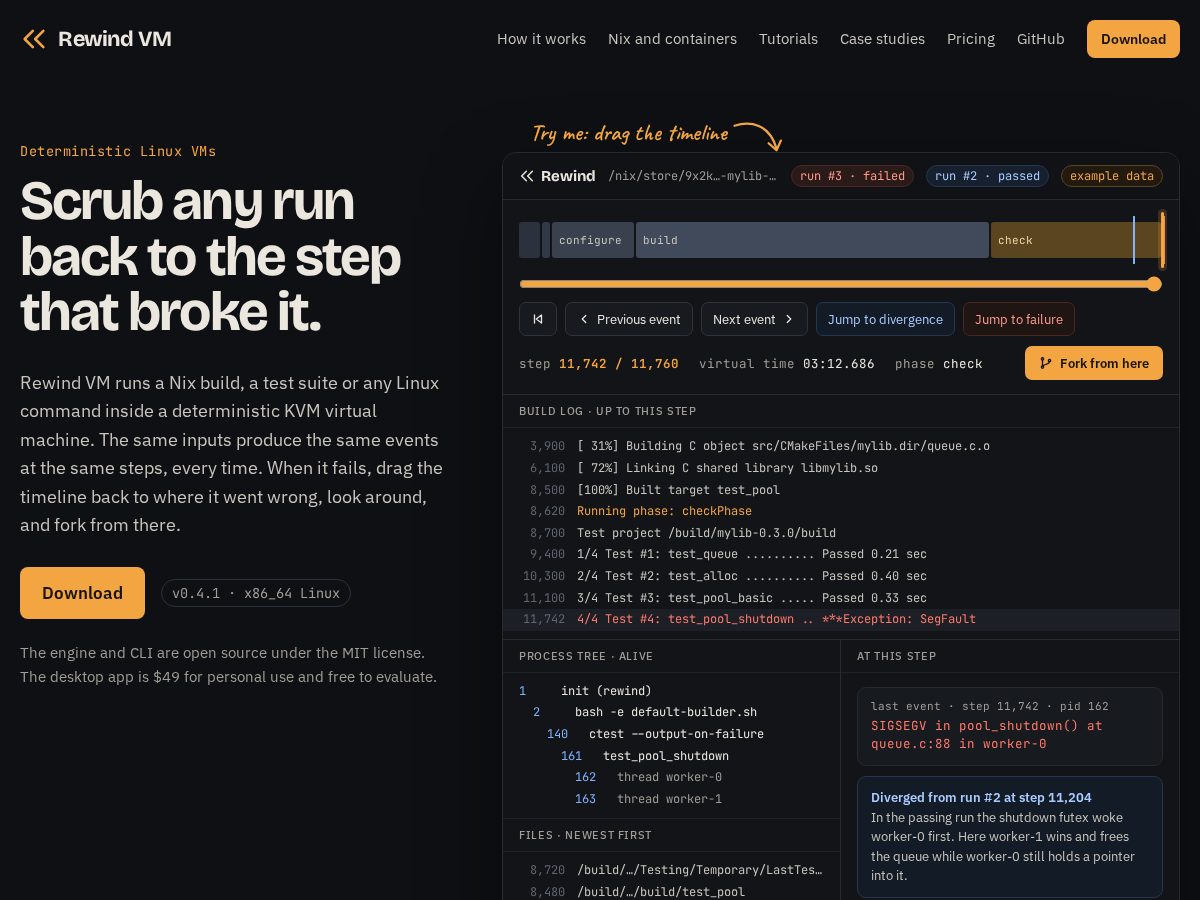Open Tutorials nav link
Screen dimensions: 1200x900
788,39
